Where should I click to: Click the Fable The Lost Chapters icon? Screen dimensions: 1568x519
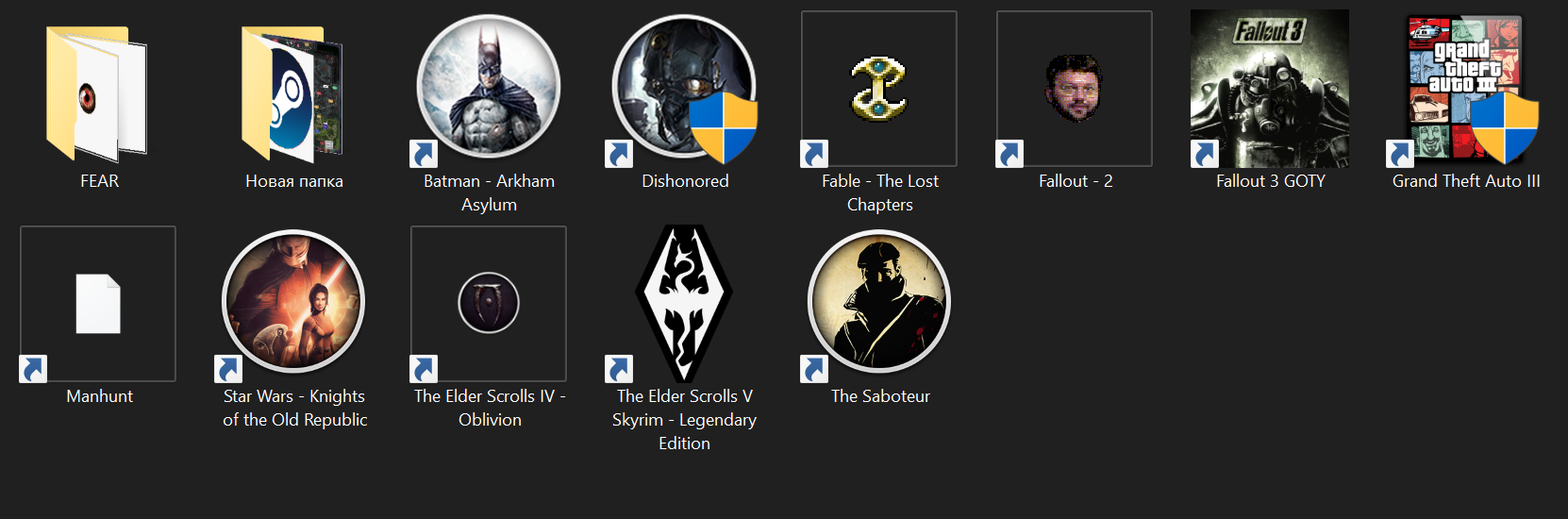click(879, 89)
